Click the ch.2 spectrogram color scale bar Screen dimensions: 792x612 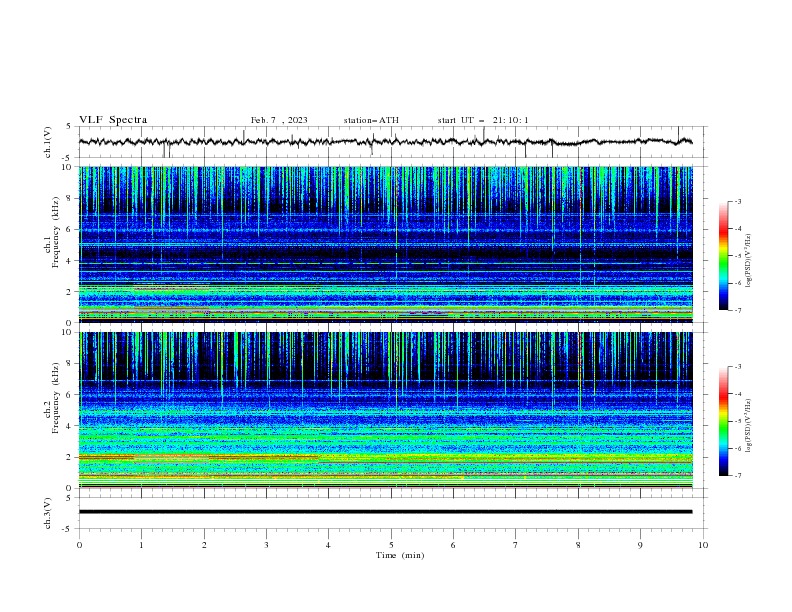point(723,421)
